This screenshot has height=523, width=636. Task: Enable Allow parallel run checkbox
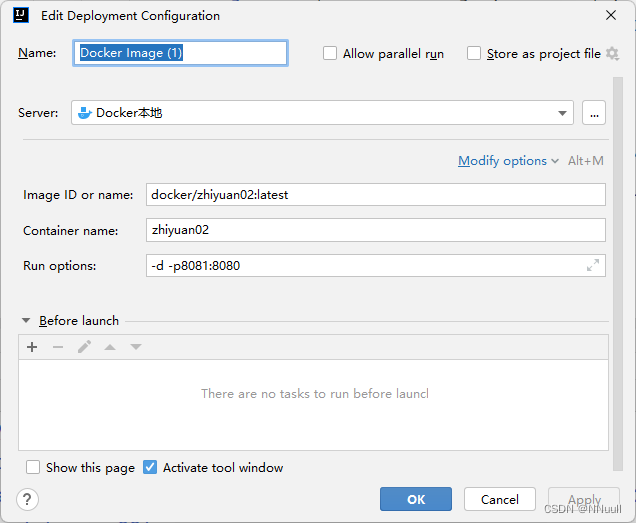pos(330,53)
